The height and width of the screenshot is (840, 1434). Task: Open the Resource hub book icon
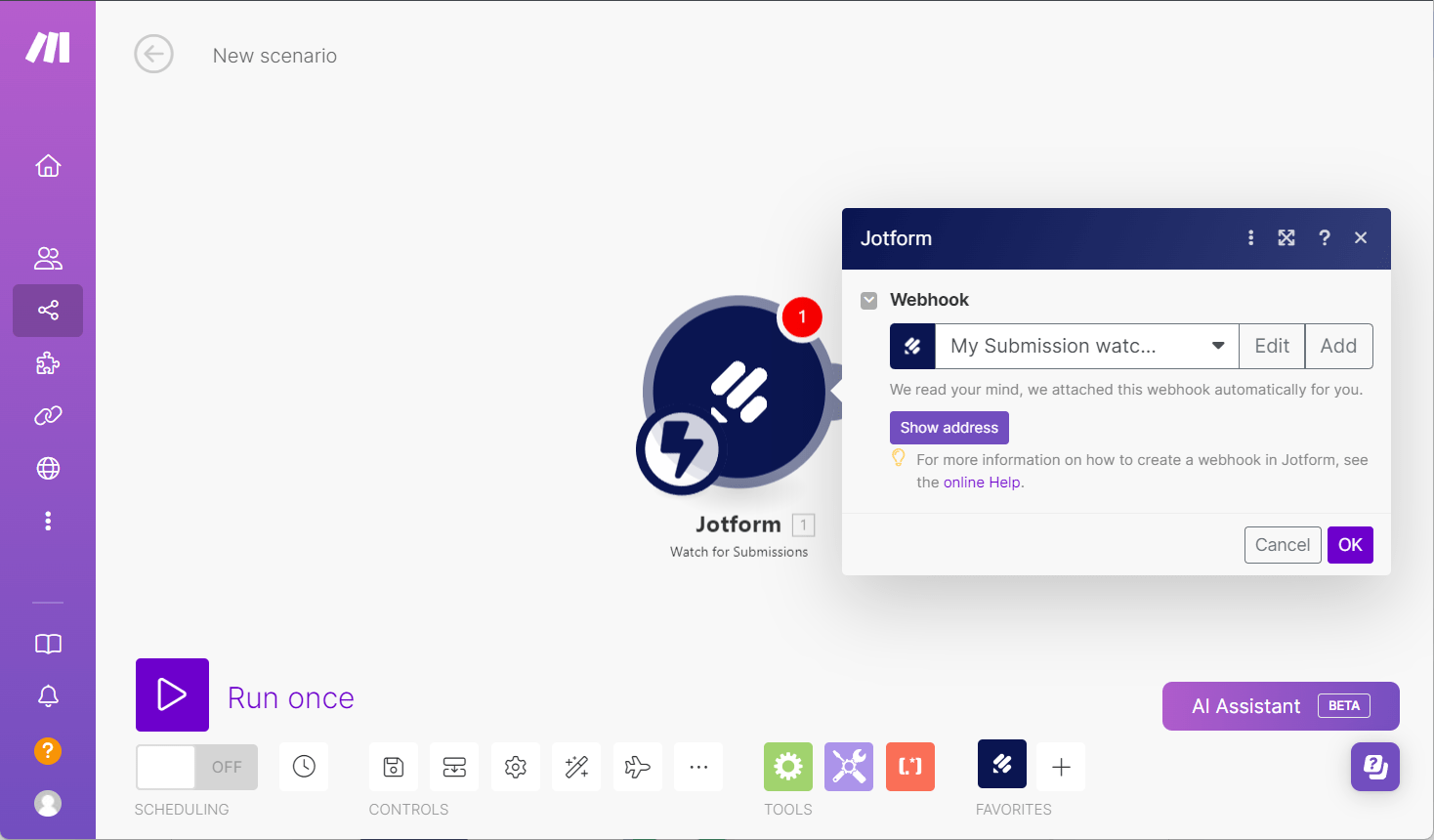point(48,644)
